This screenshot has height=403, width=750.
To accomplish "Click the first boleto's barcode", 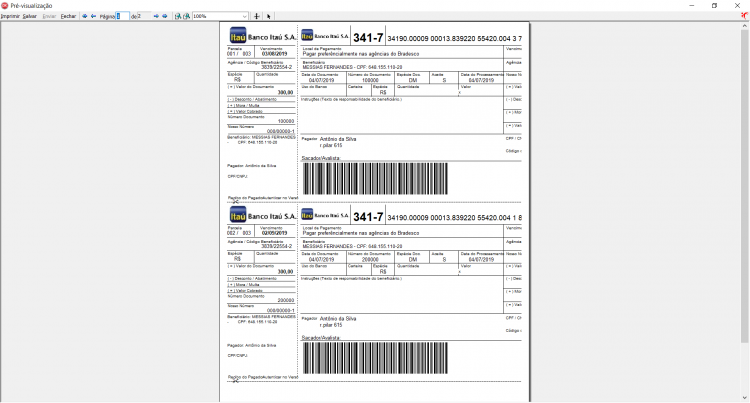I will 375,179.
